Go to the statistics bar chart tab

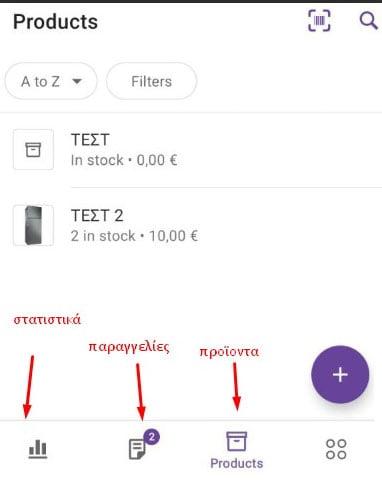point(38,449)
